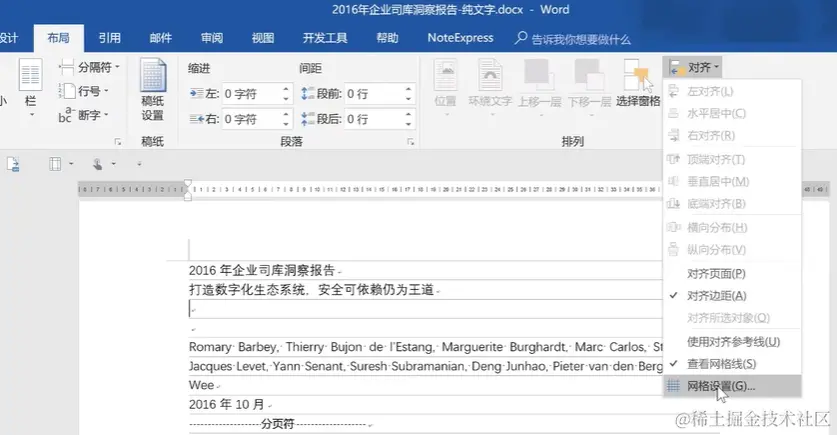Open the 分隔符 breaks dropdown
This screenshot has width=837, height=435.
coord(89,67)
